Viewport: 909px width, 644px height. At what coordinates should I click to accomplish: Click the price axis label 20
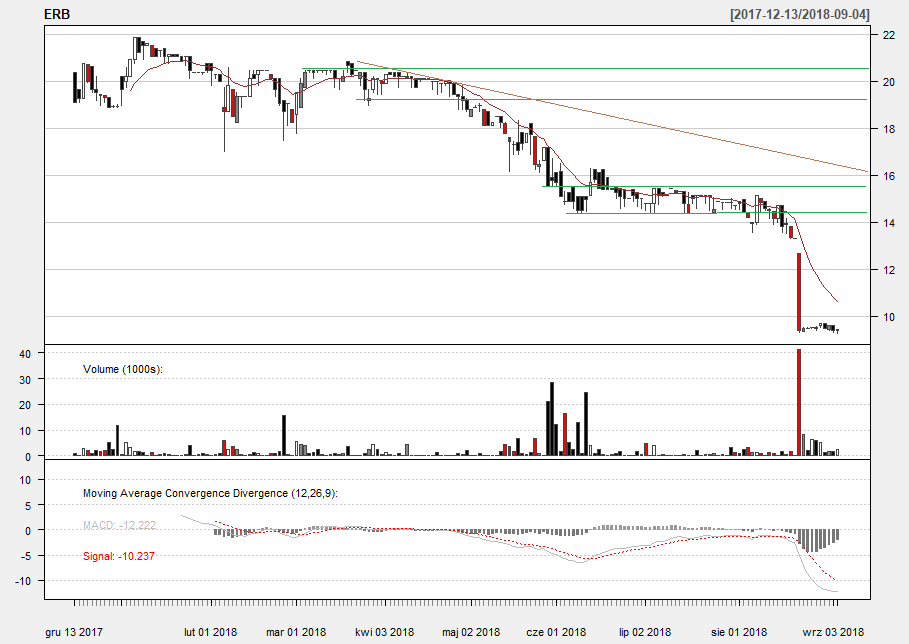[888, 82]
